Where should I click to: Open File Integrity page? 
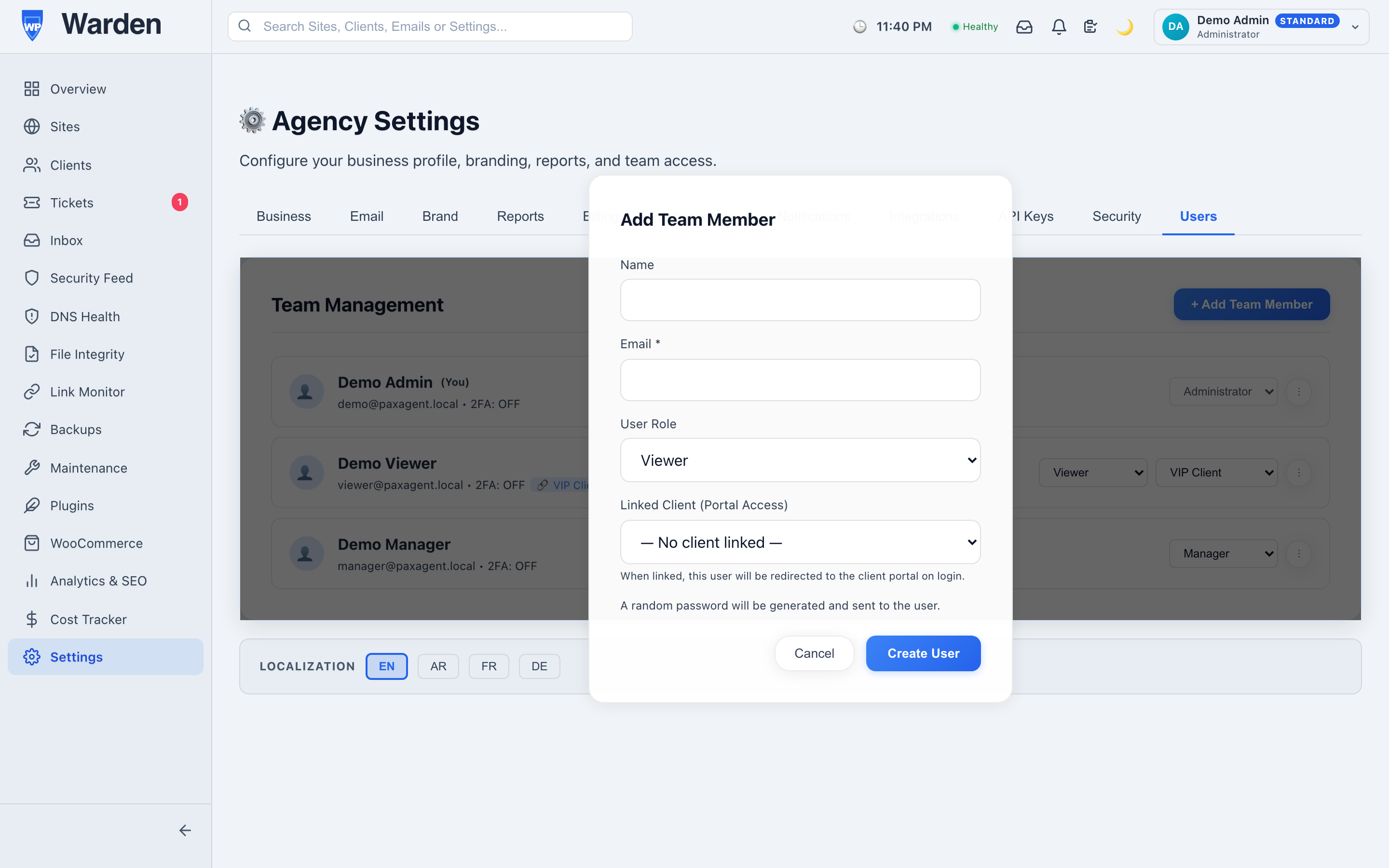tap(106, 354)
